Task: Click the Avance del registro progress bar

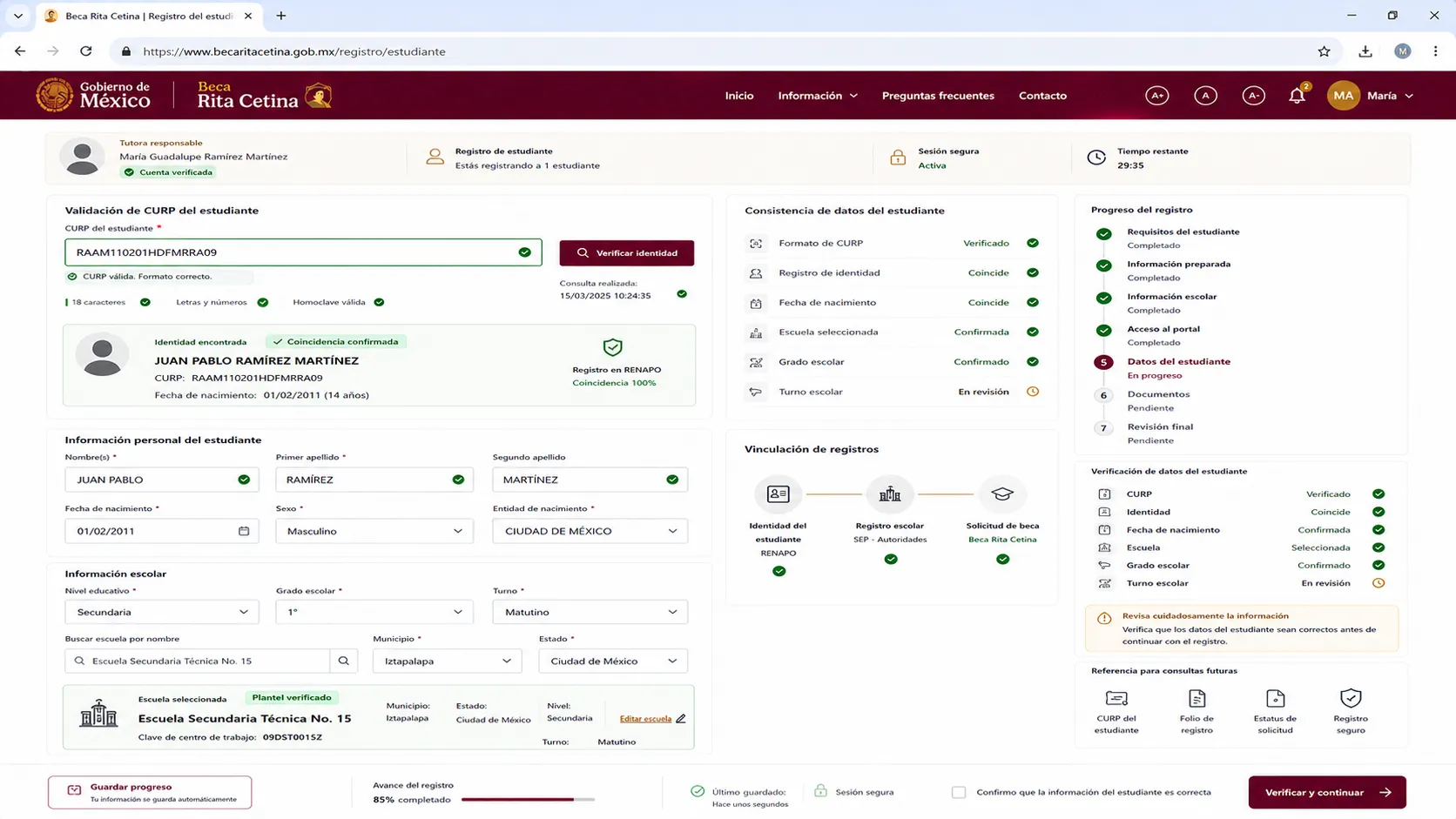Action: pos(528,799)
